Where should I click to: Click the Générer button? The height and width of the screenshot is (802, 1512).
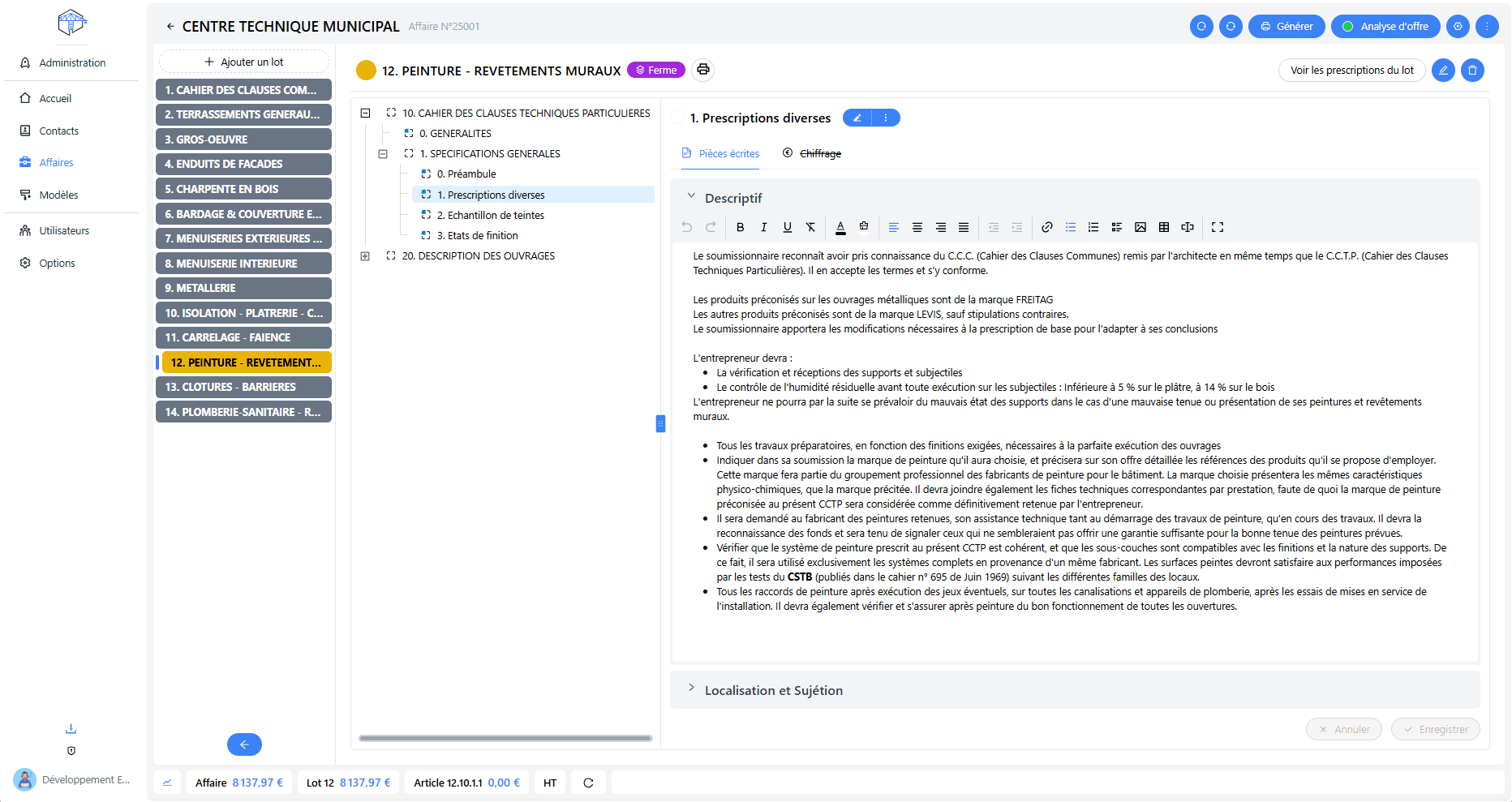[x=1286, y=27]
